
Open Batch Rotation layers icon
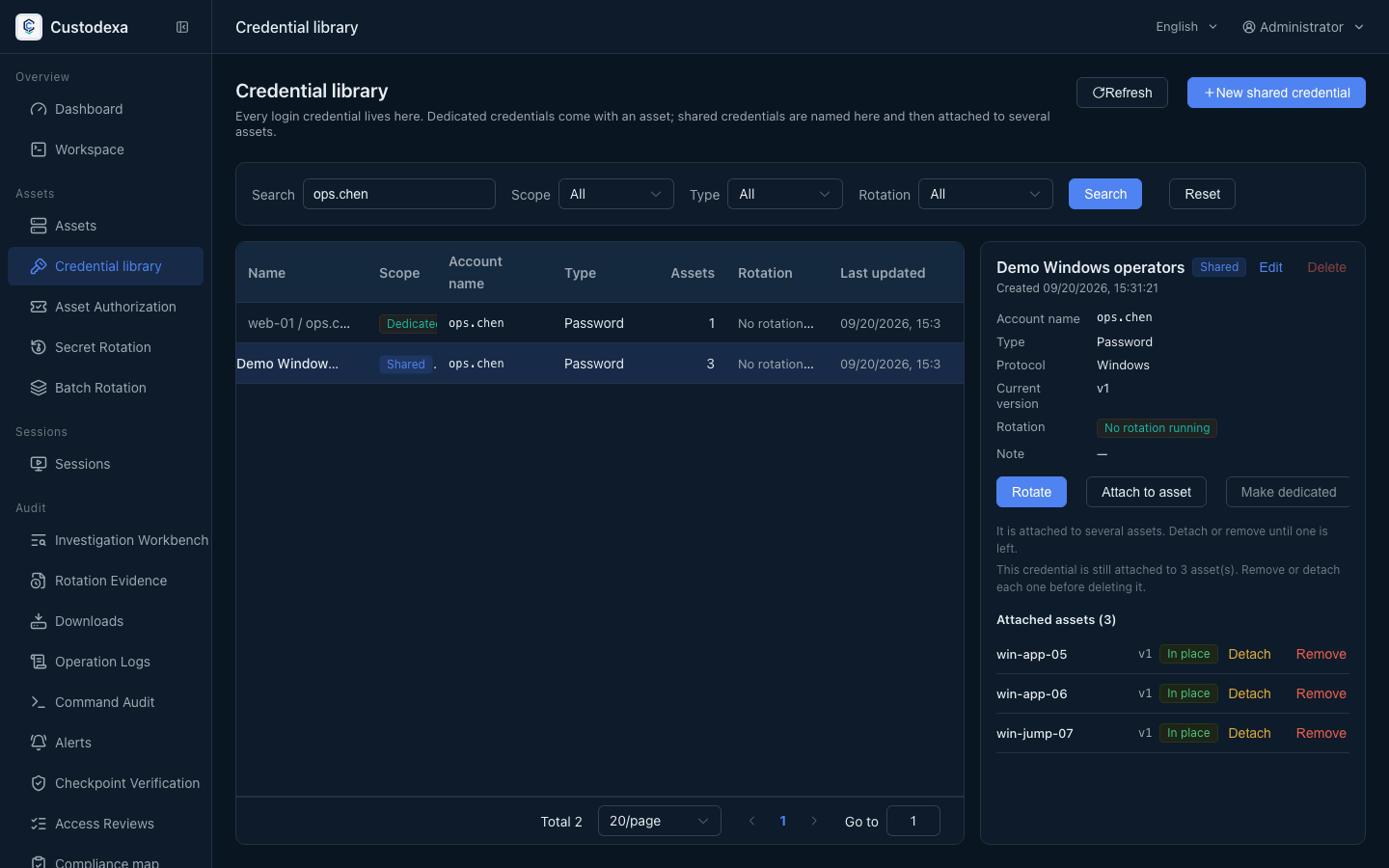39,388
